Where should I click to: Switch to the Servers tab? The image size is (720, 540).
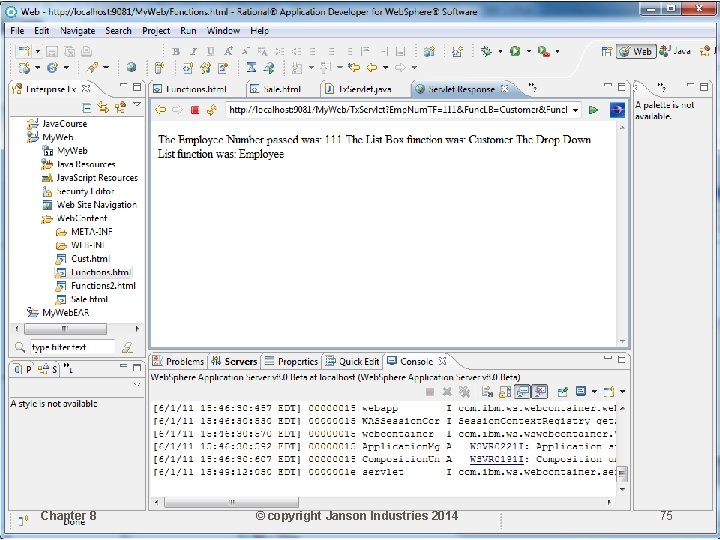[234, 362]
